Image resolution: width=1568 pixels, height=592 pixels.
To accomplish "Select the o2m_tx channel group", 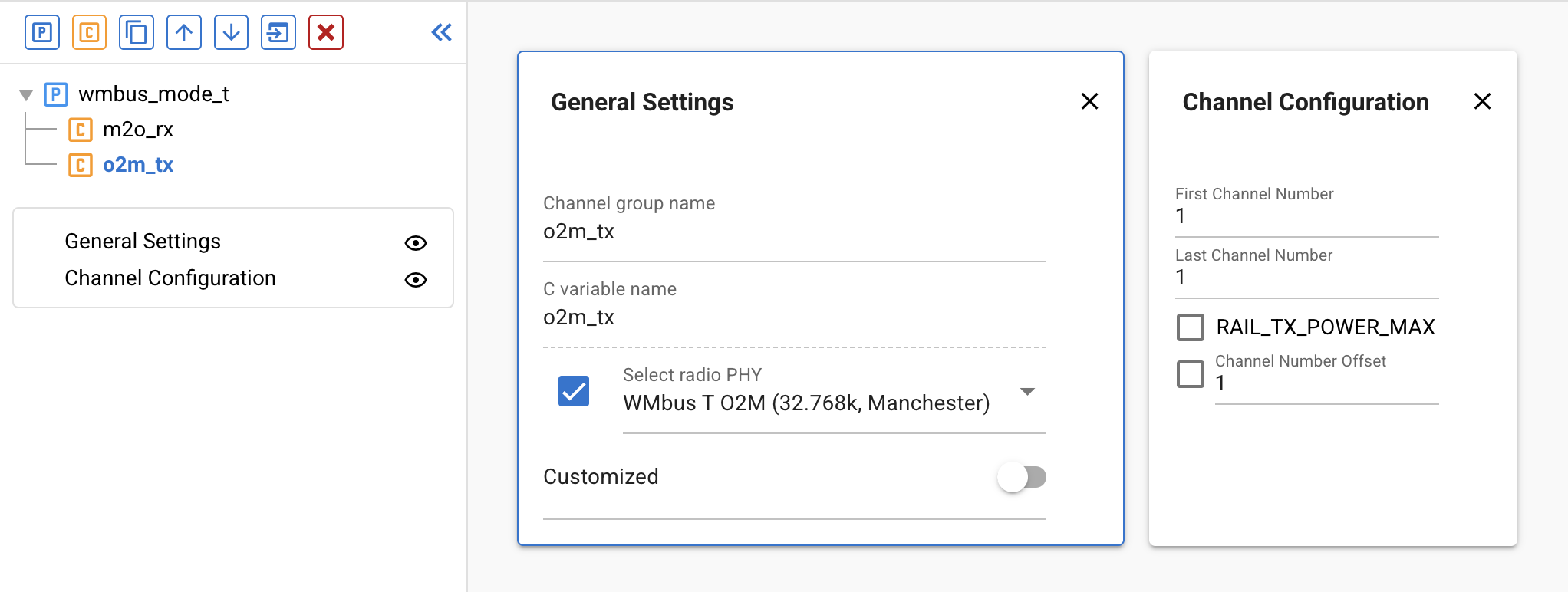I will tap(138, 164).
